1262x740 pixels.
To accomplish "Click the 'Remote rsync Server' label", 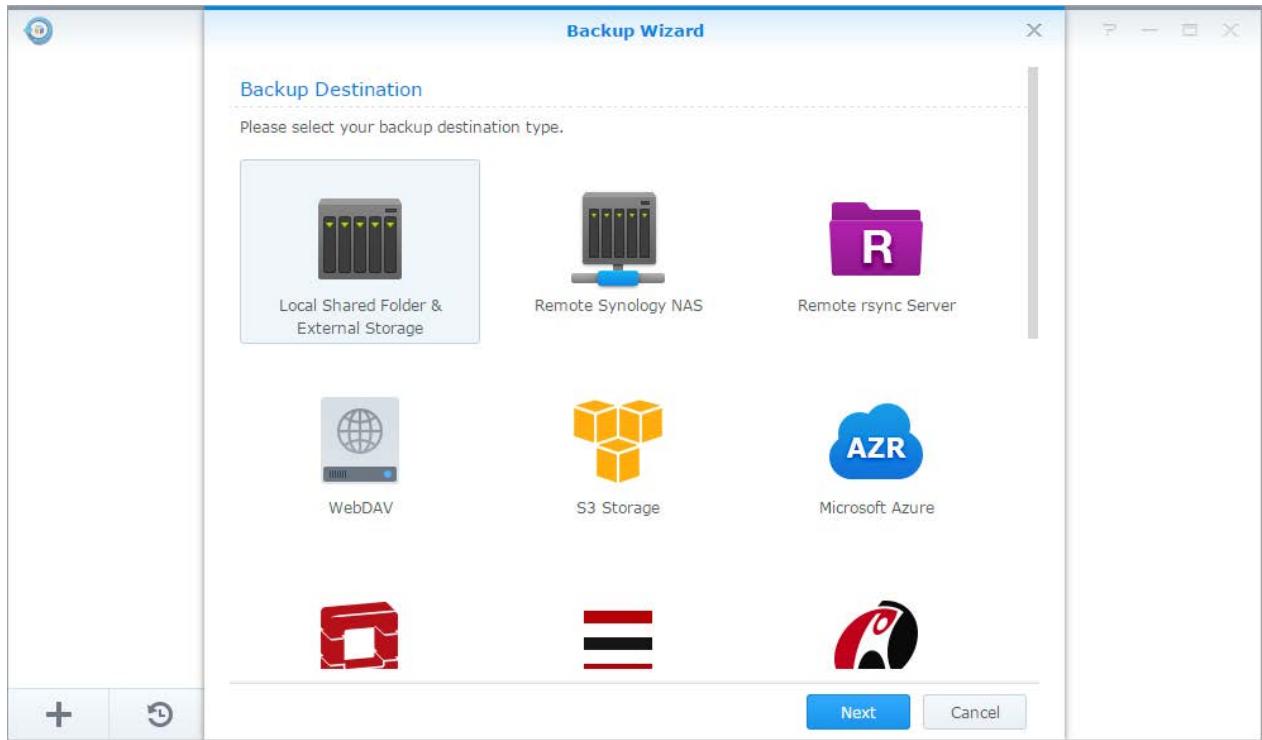I will point(877,306).
